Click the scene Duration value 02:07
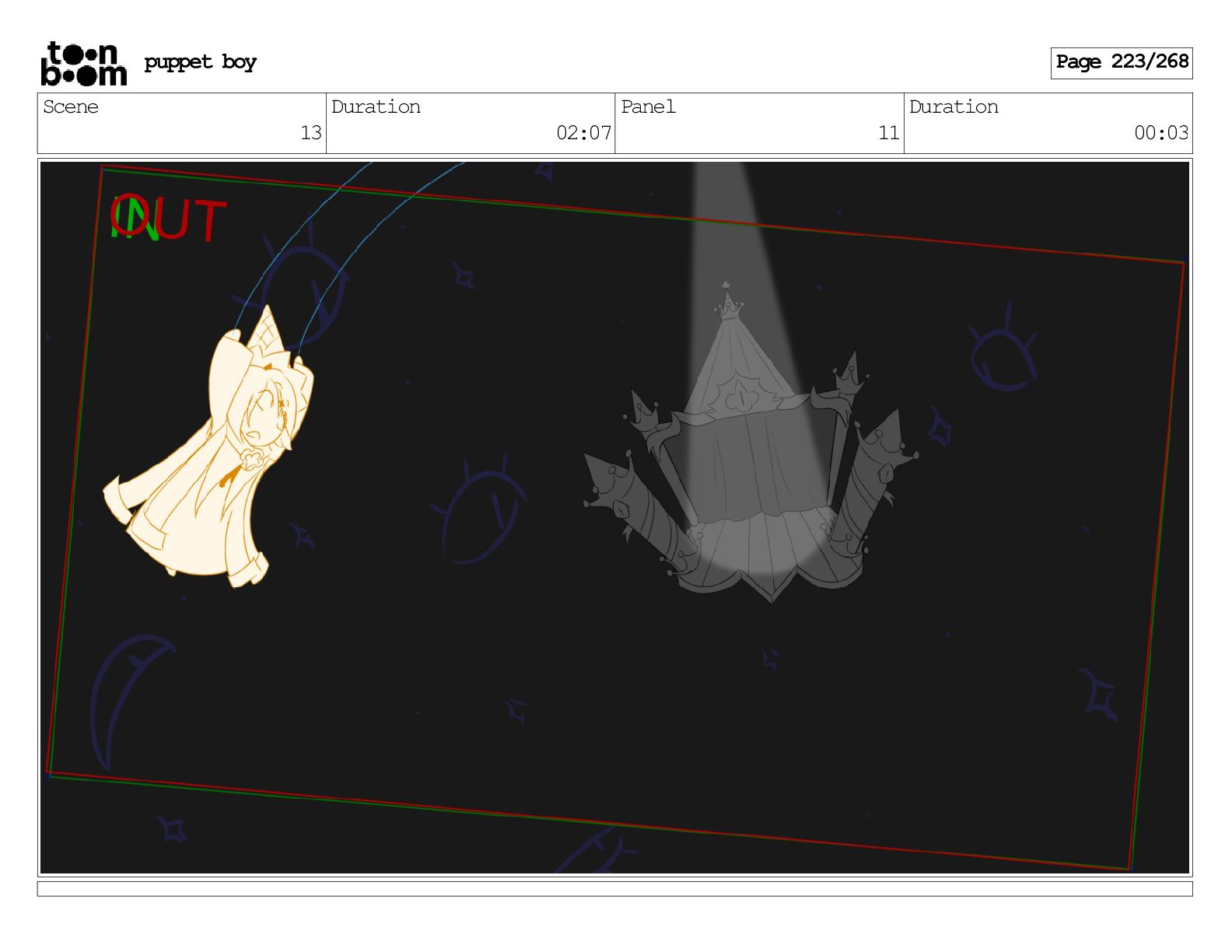Image resolution: width=1232 pixels, height=952 pixels. pyautogui.click(x=583, y=133)
